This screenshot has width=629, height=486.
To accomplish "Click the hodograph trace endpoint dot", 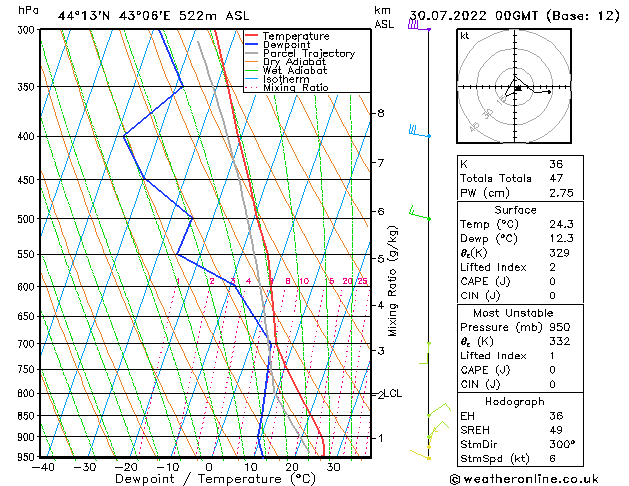I will [549, 92].
